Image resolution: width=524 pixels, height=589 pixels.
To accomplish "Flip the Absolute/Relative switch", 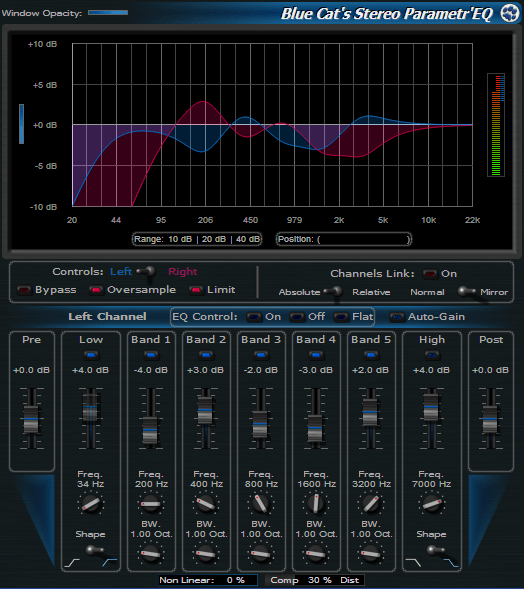I will (333, 292).
